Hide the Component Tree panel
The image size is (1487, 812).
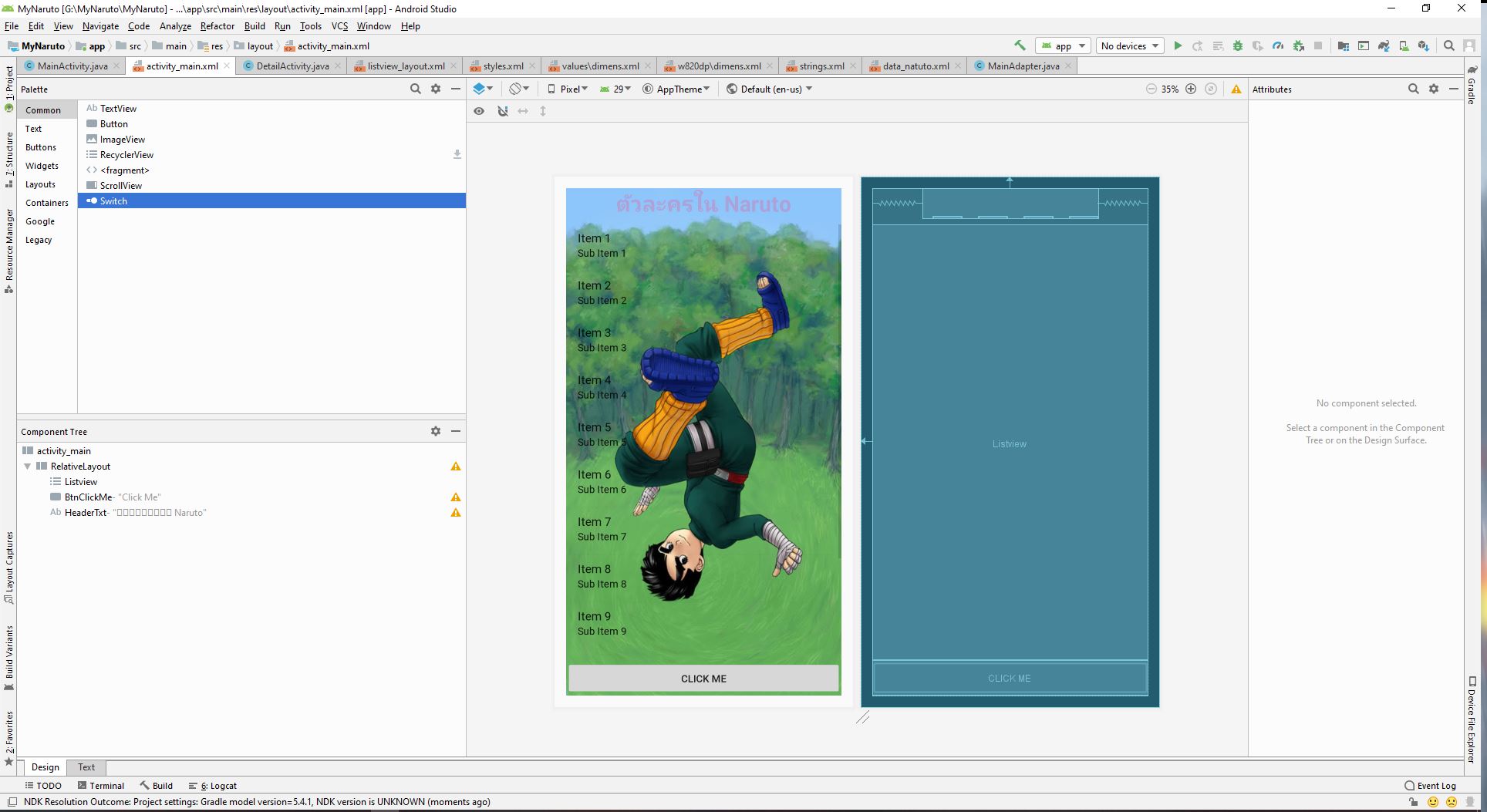pyautogui.click(x=456, y=431)
